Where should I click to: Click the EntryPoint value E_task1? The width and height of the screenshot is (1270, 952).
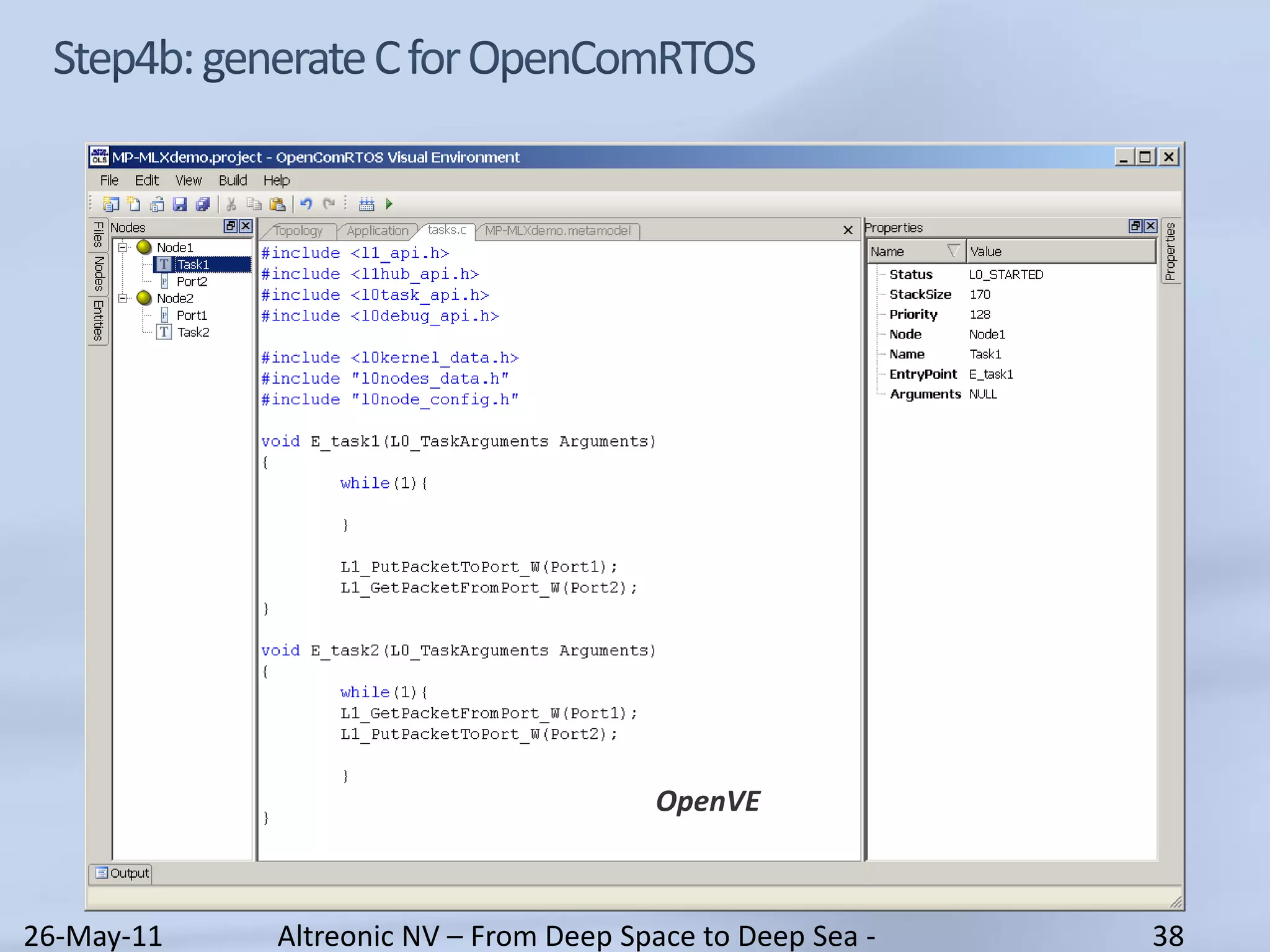[991, 374]
